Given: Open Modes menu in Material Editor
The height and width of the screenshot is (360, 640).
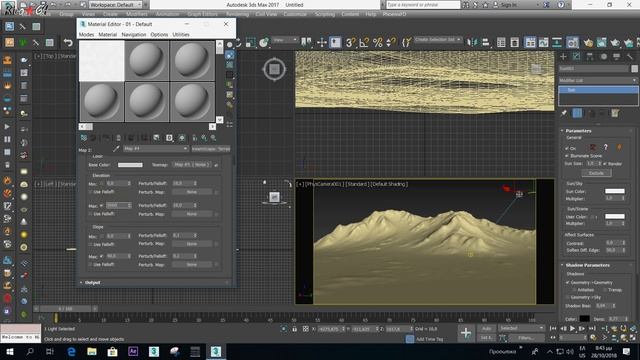Looking at the screenshot, I should point(86,35).
